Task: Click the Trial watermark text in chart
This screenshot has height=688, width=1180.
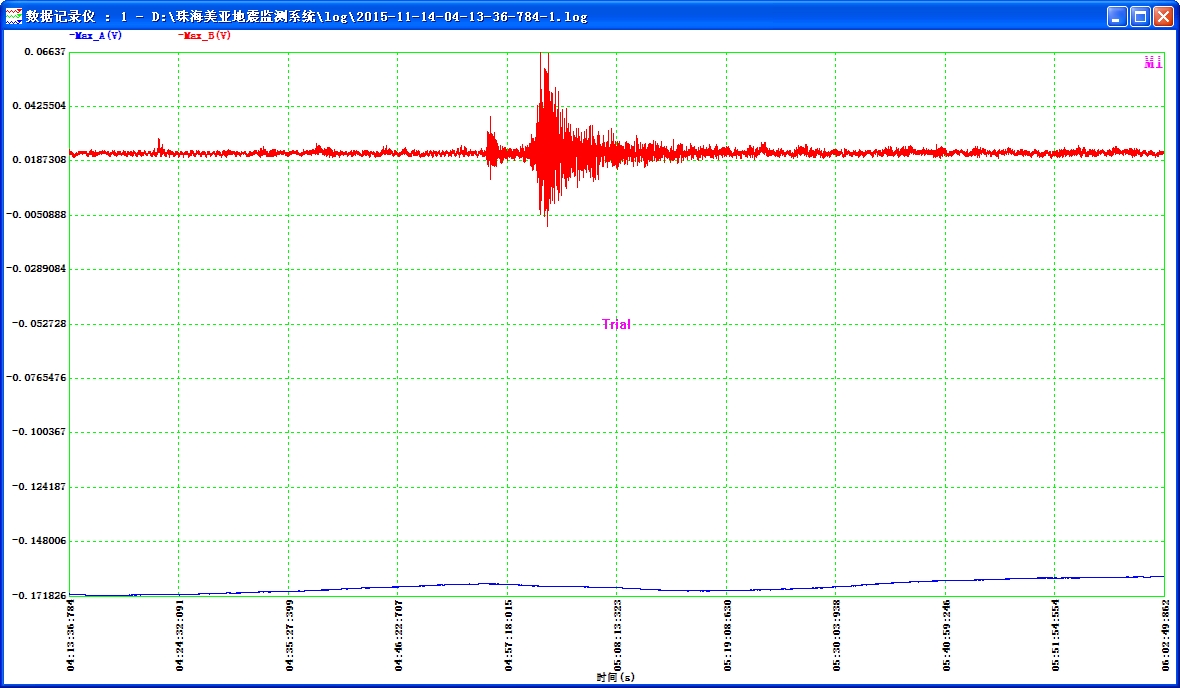Action: [616, 324]
